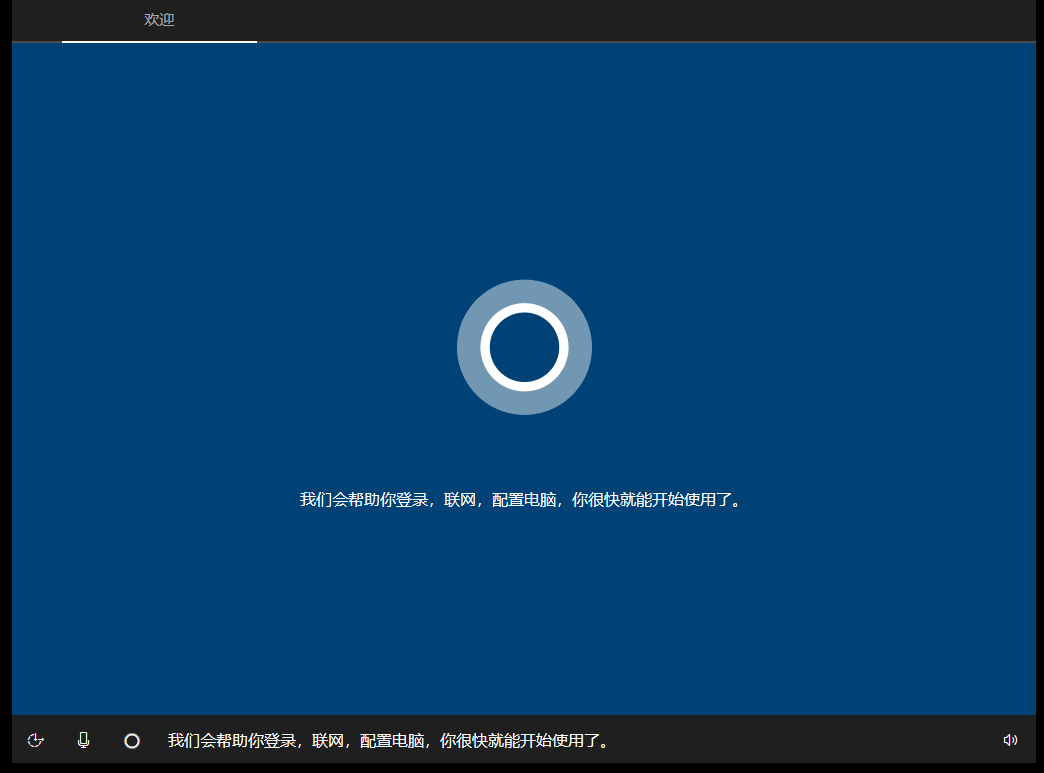The image size is (1044, 773).
Task: Open the Ease of Access icon
Action: 35,740
